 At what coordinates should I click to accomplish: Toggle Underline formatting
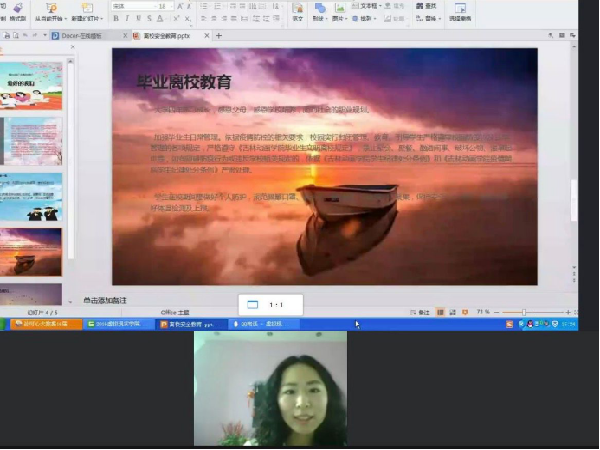(138, 18)
